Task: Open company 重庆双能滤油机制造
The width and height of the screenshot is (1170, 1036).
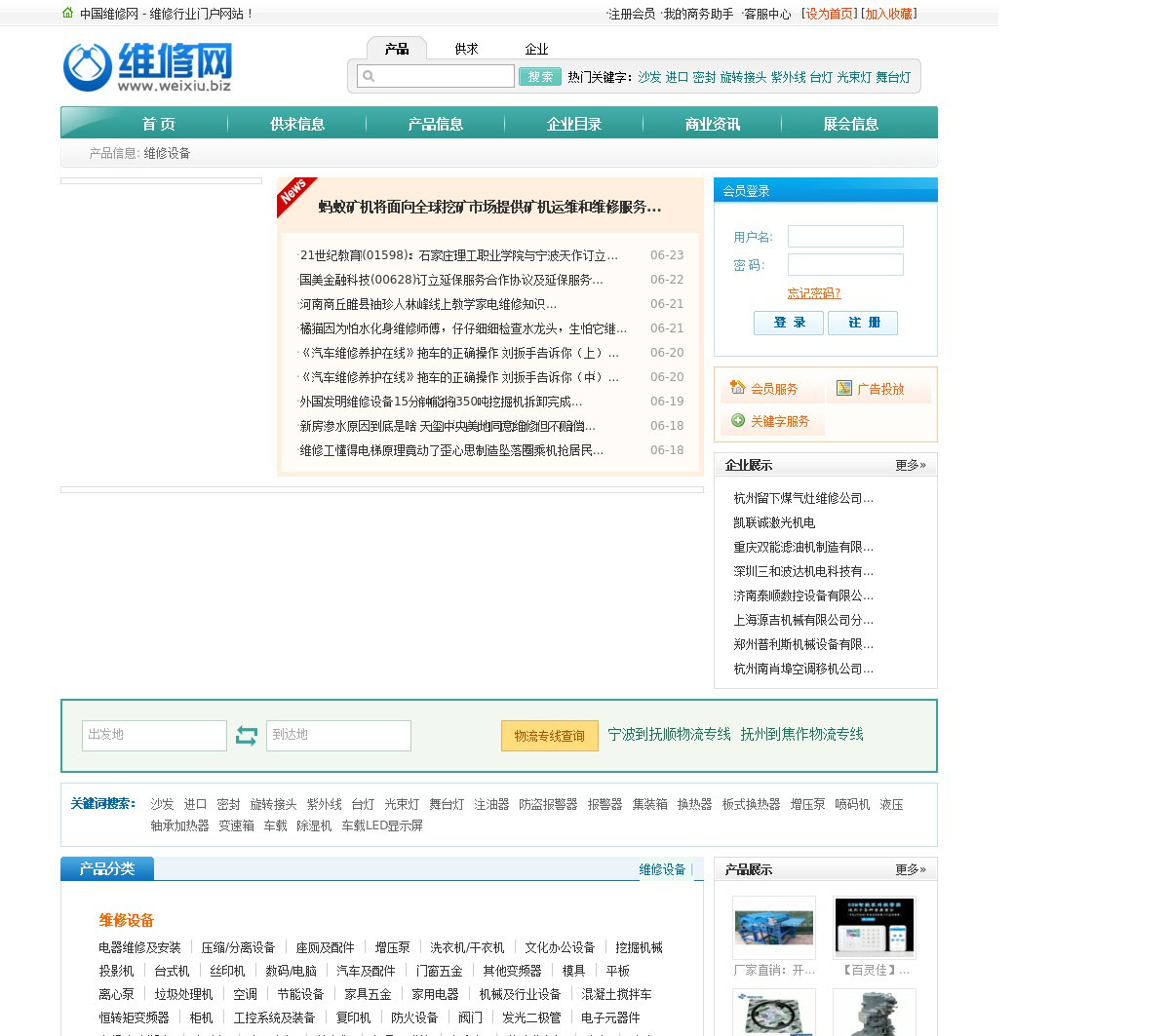Action: [803, 547]
